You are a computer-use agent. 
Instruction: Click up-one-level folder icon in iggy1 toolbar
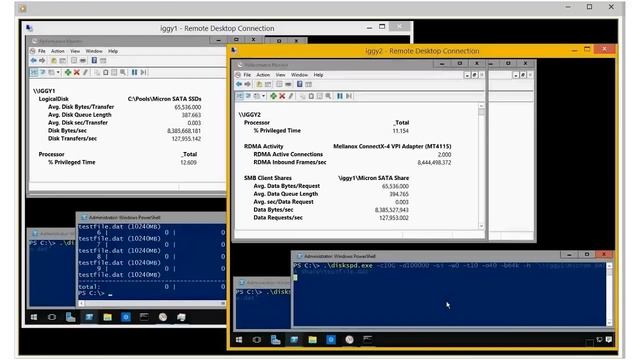click(53, 60)
